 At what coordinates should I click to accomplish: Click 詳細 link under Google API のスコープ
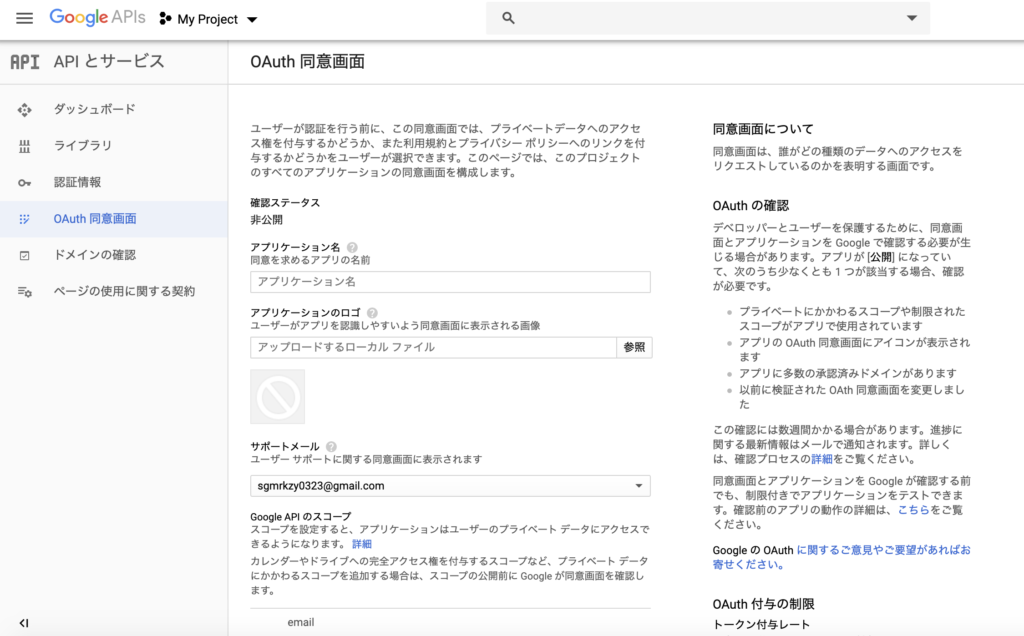362,544
